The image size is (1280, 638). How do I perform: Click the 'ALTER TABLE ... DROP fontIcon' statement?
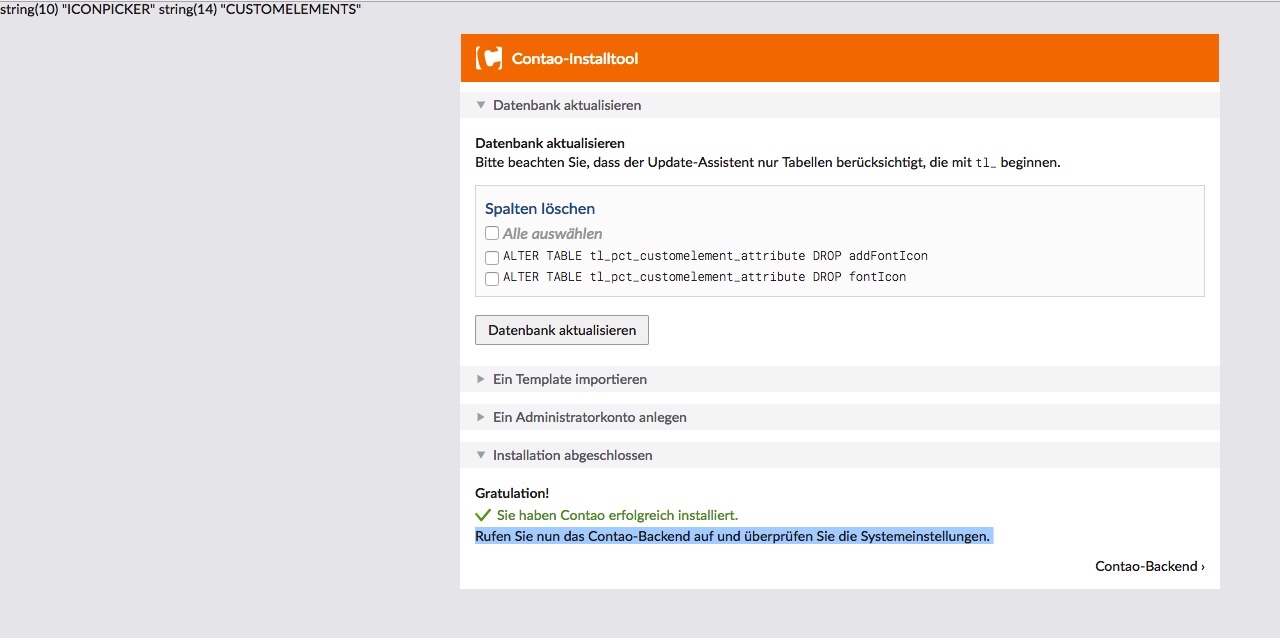(704, 277)
